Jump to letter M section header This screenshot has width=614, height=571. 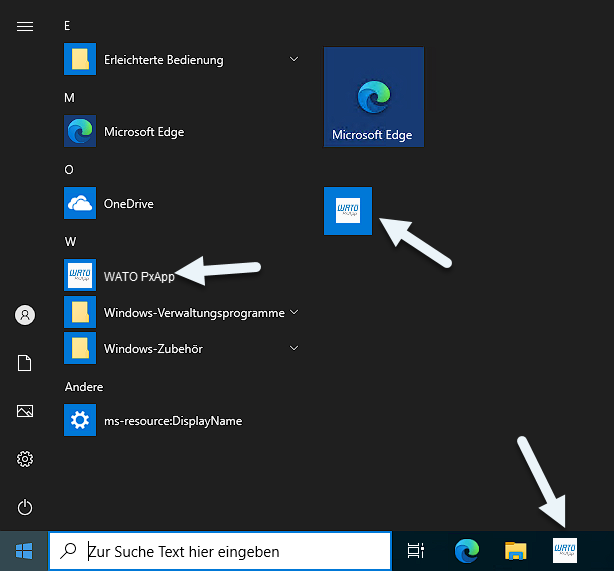tap(69, 98)
